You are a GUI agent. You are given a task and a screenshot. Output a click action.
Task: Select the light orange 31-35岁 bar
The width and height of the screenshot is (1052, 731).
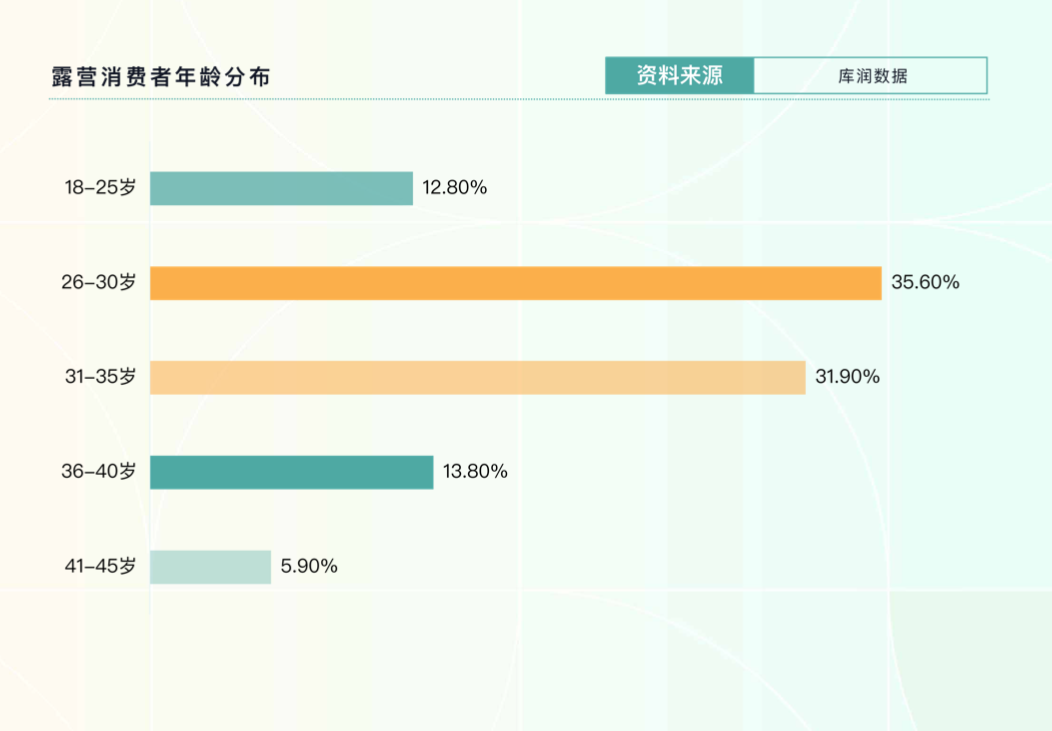[x=477, y=377]
